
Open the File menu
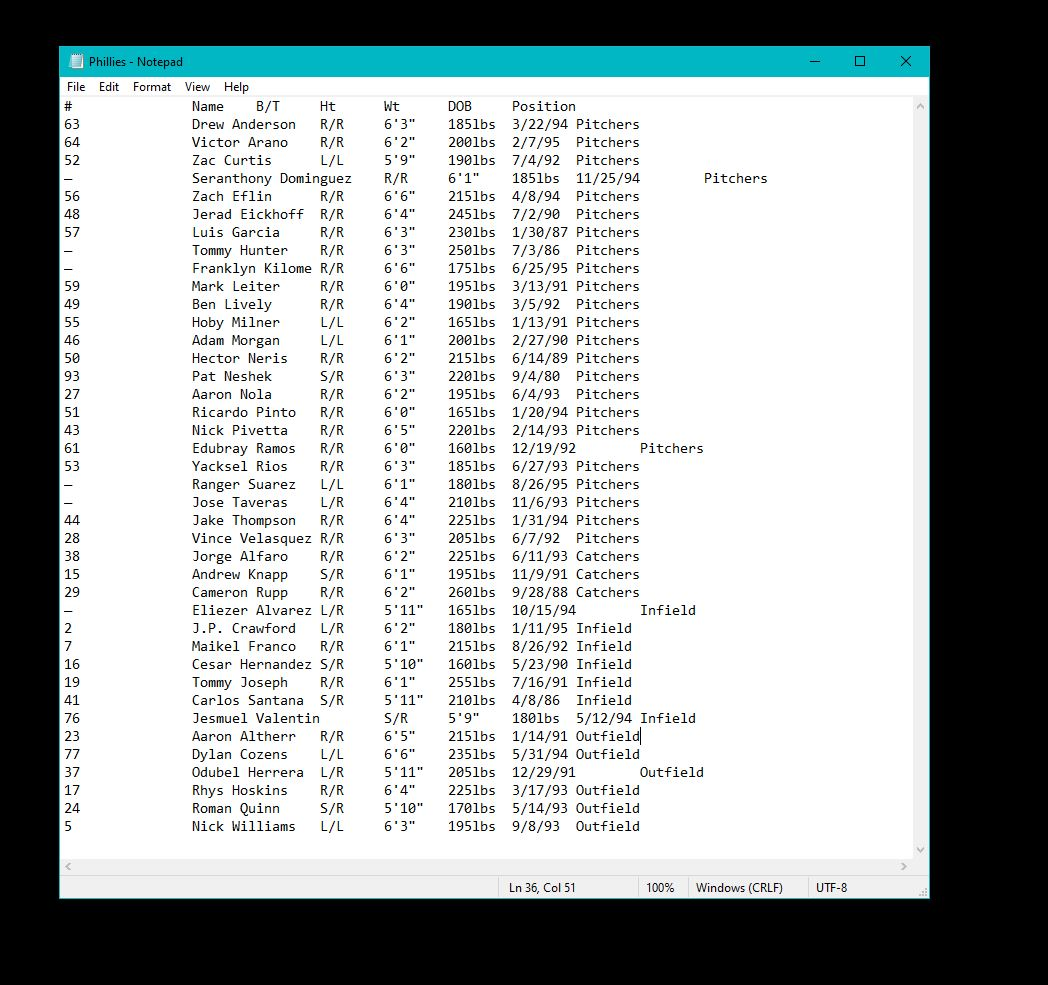[75, 86]
